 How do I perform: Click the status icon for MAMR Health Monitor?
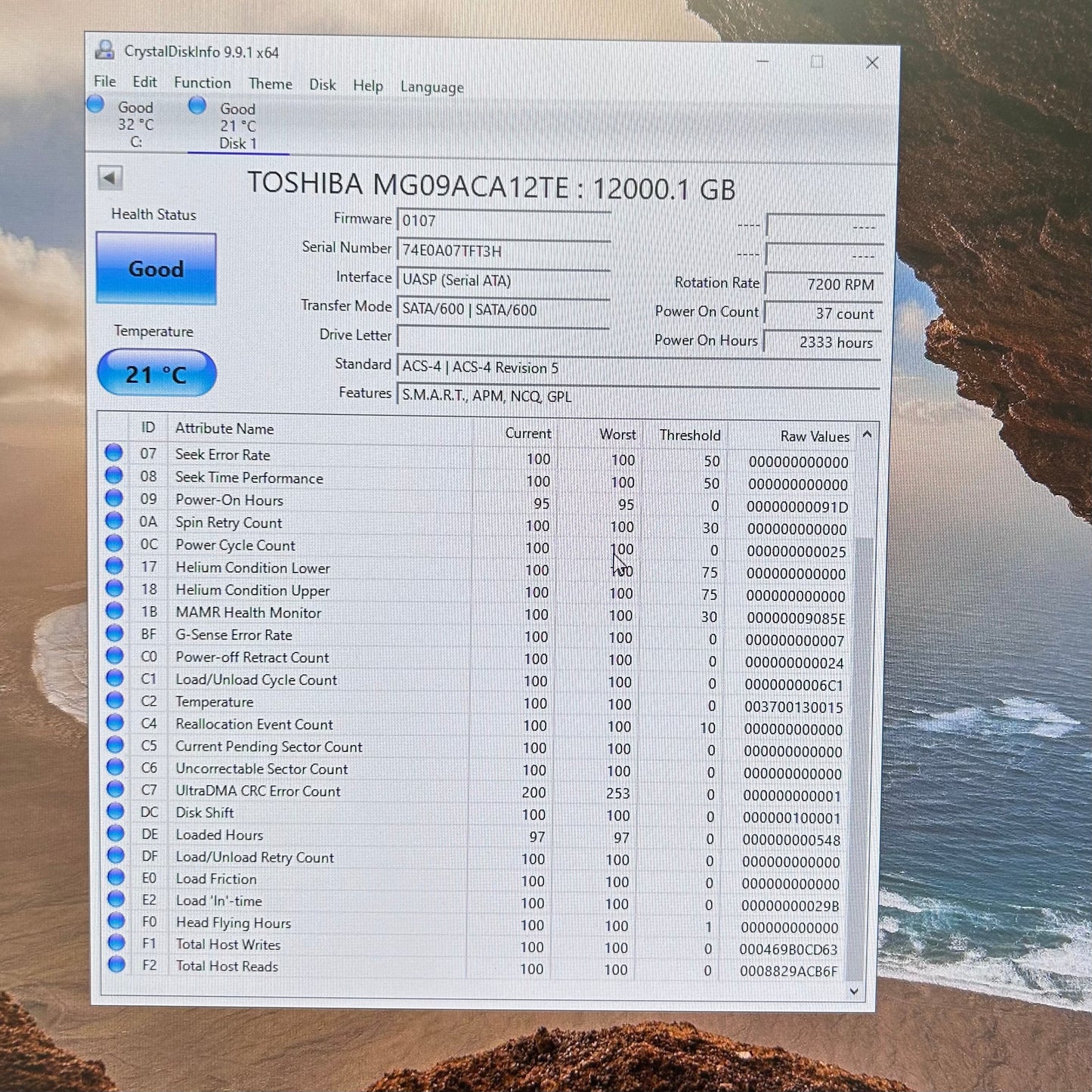(x=114, y=611)
